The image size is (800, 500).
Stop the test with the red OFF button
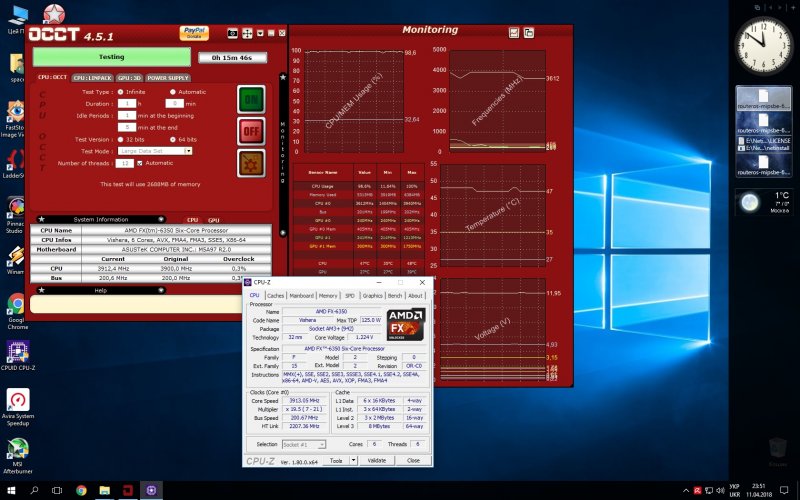point(251,131)
